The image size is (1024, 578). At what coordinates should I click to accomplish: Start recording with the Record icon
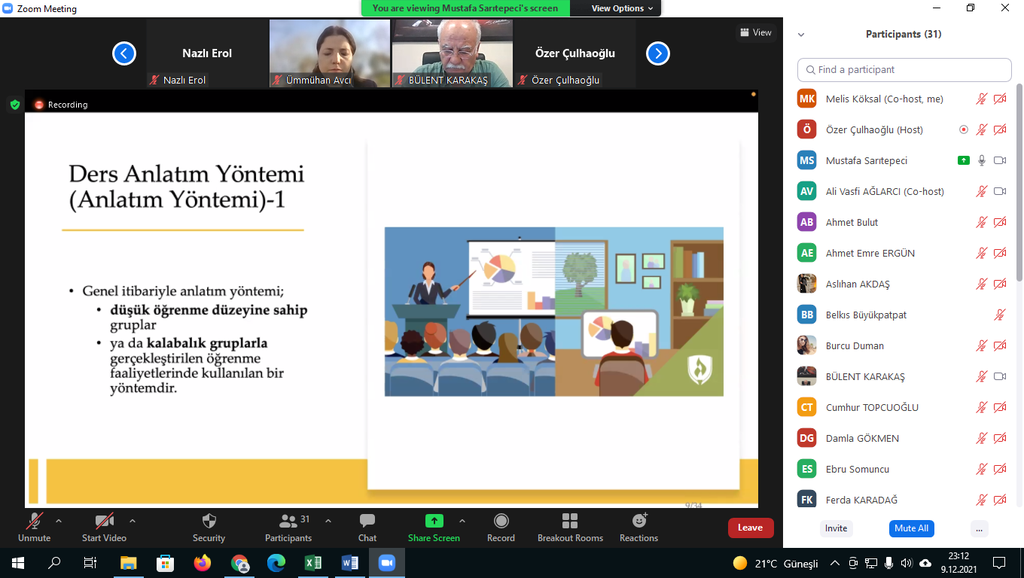coord(501,521)
